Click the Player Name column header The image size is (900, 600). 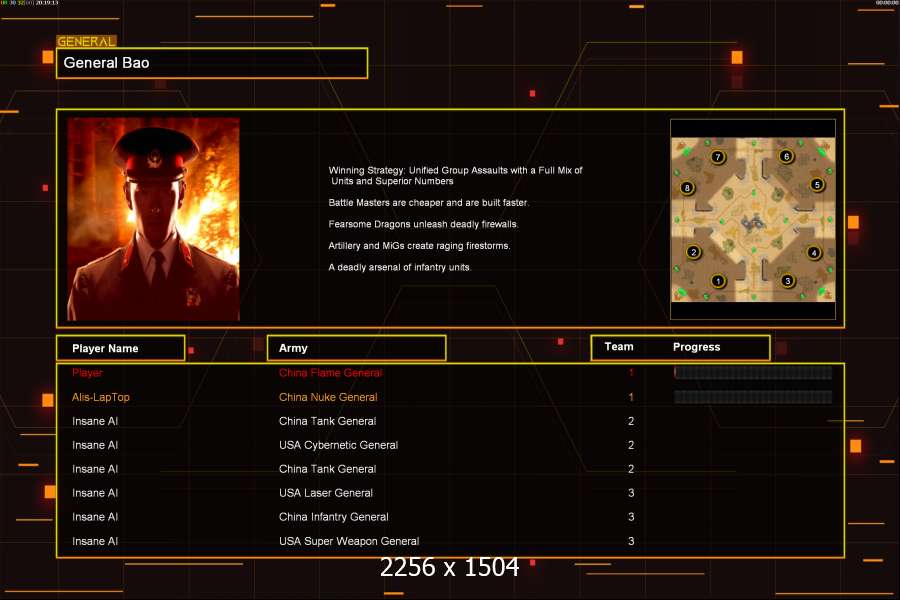[120, 348]
